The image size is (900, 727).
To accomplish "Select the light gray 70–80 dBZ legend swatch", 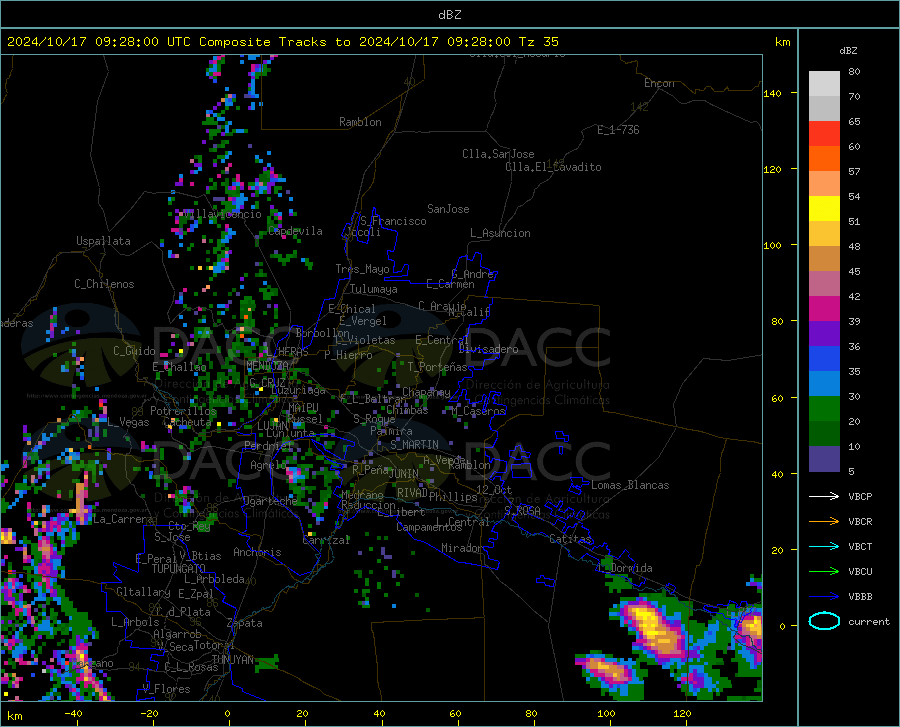I will [824, 84].
